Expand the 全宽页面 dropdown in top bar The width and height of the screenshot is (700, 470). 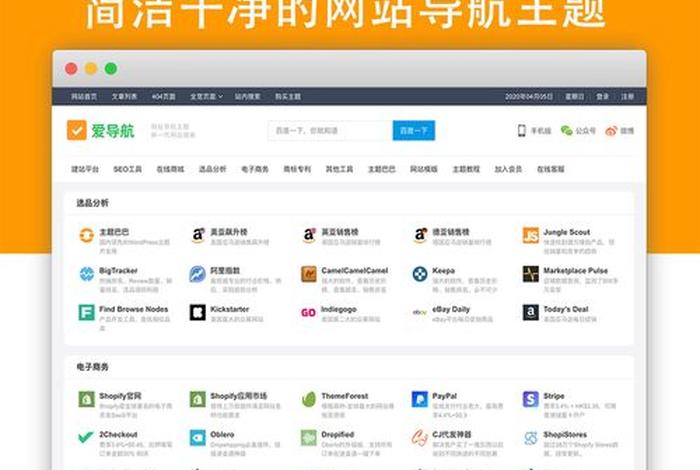click(x=206, y=96)
